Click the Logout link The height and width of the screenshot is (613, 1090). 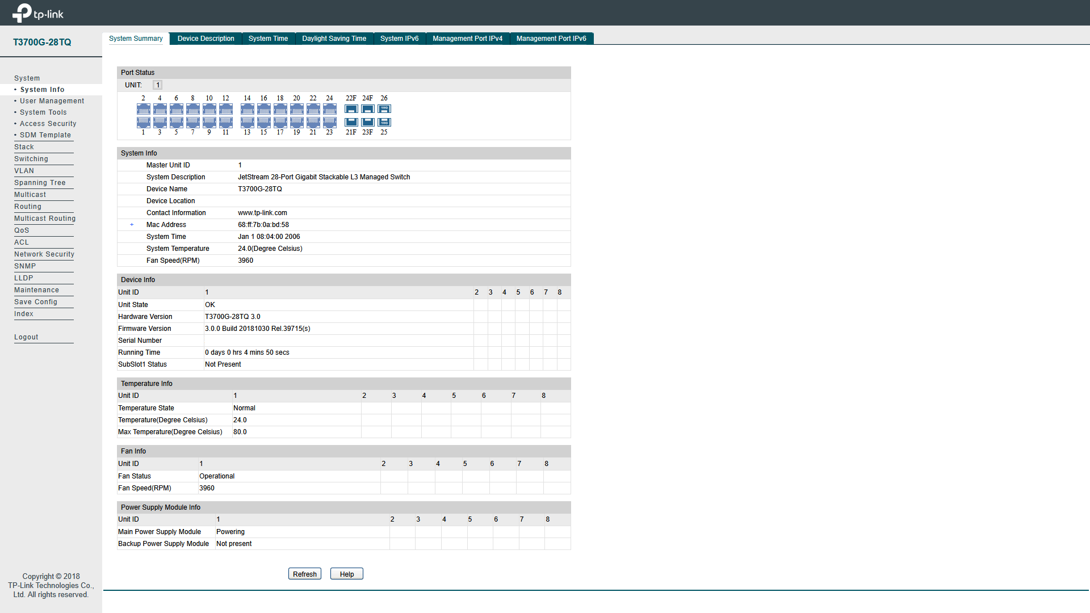[26, 337]
